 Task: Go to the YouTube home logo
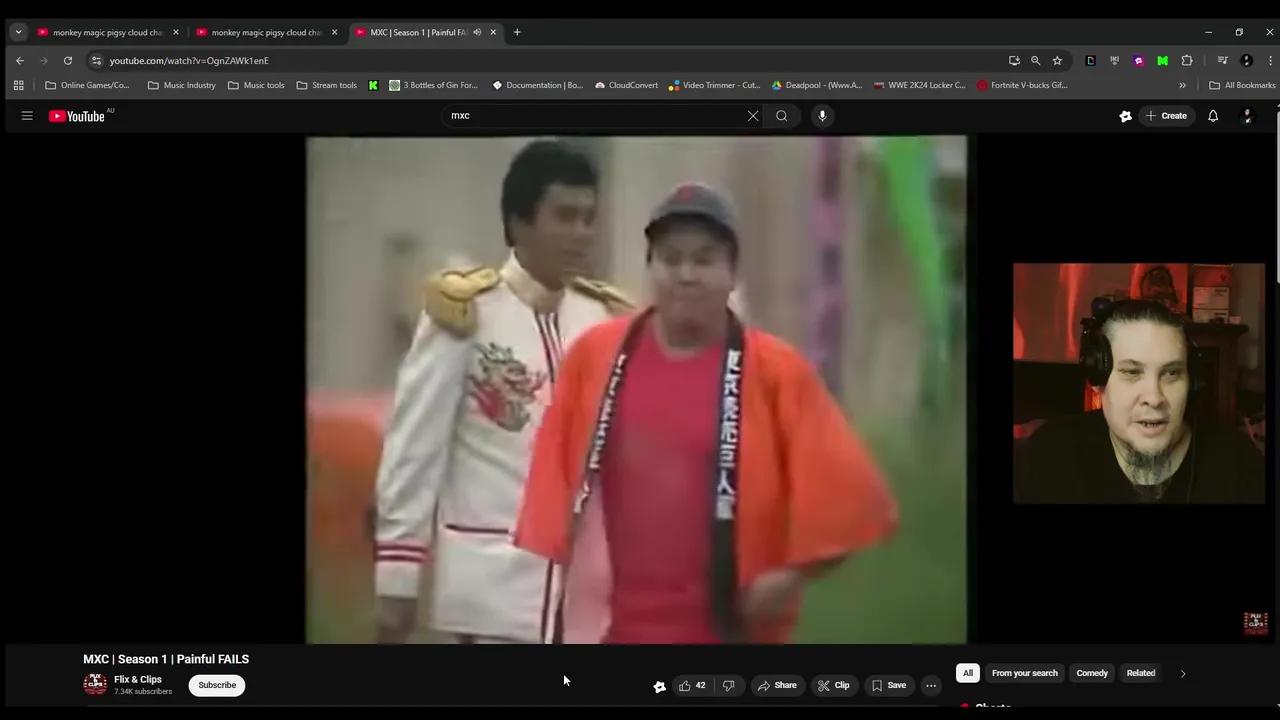tap(77, 116)
